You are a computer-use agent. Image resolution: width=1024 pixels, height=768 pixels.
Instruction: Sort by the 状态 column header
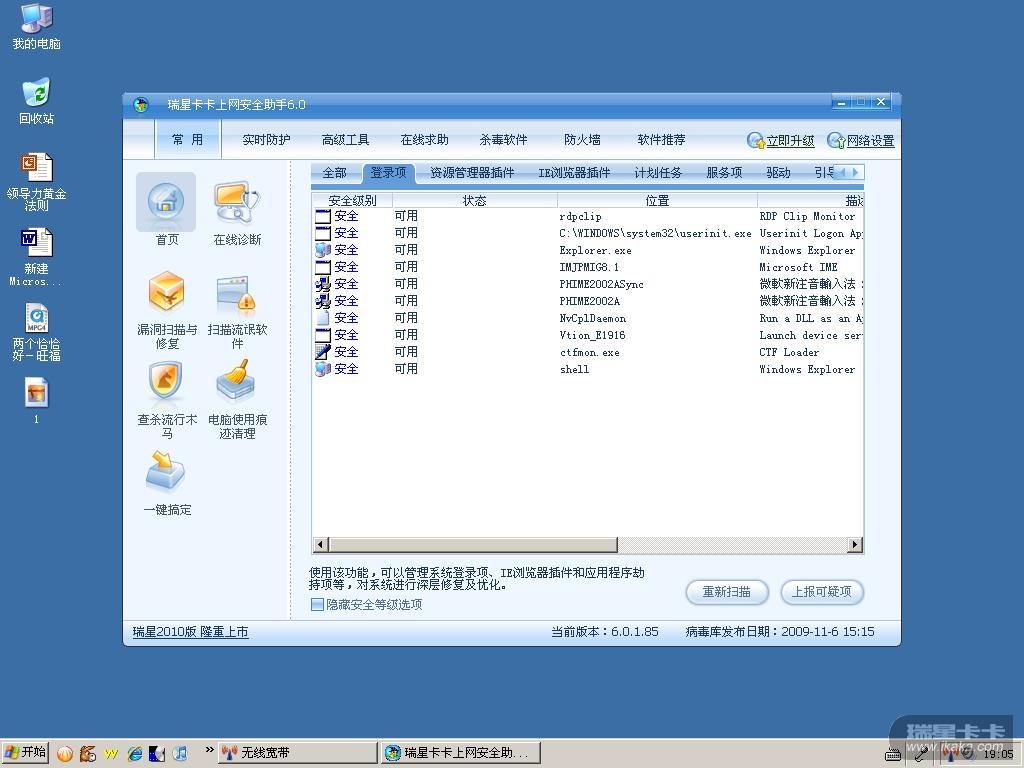click(475, 200)
